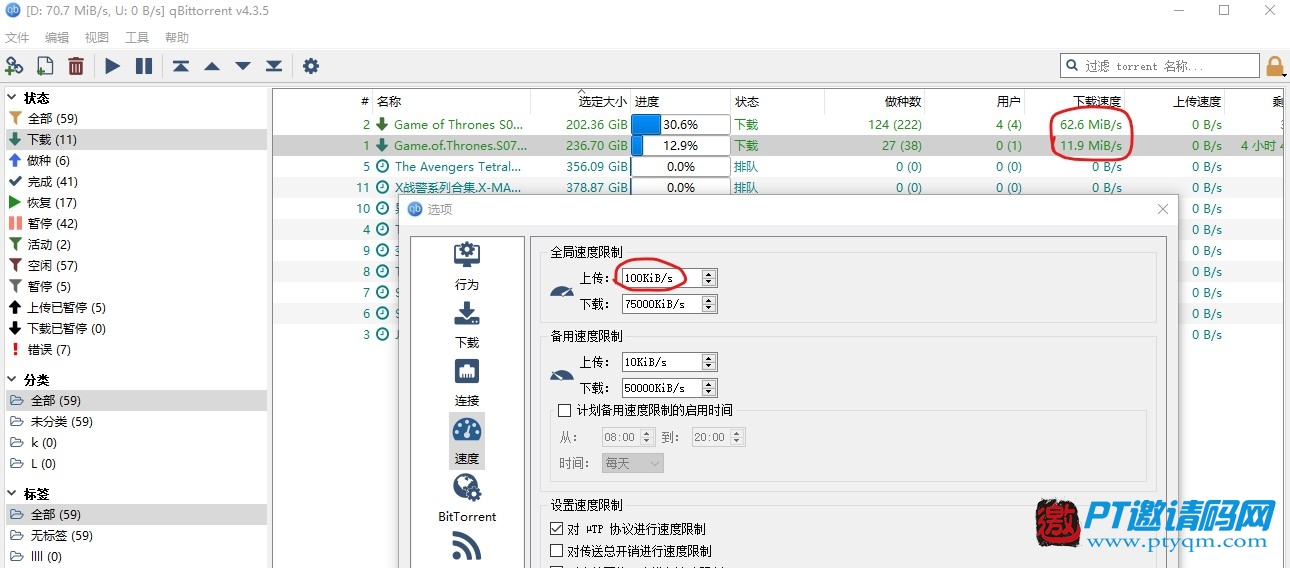Open the 行为 page in options dialog

tap(467, 266)
